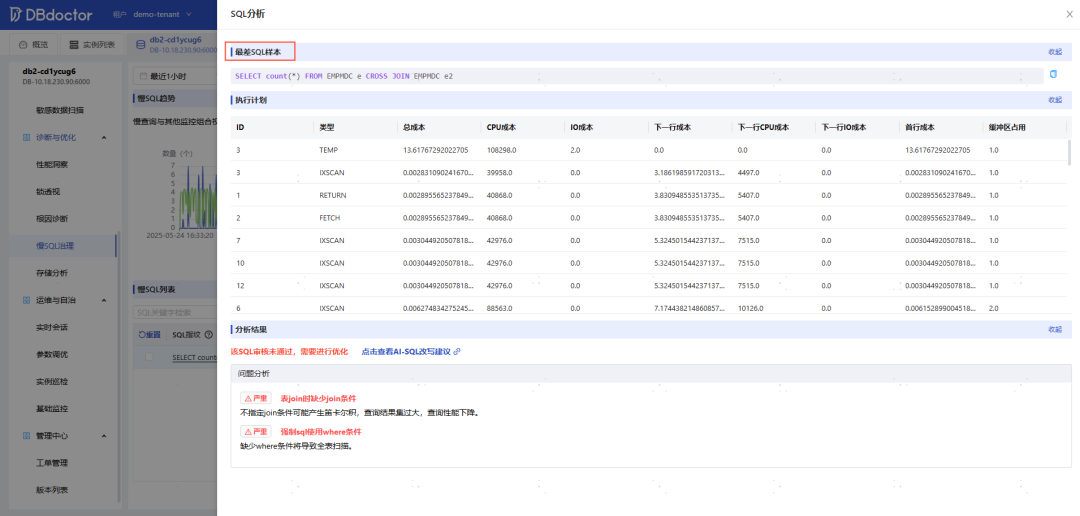The image size is (1080, 516).
Task: Open 工单管理 in the sidebar
Action: (x=52, y=463)
